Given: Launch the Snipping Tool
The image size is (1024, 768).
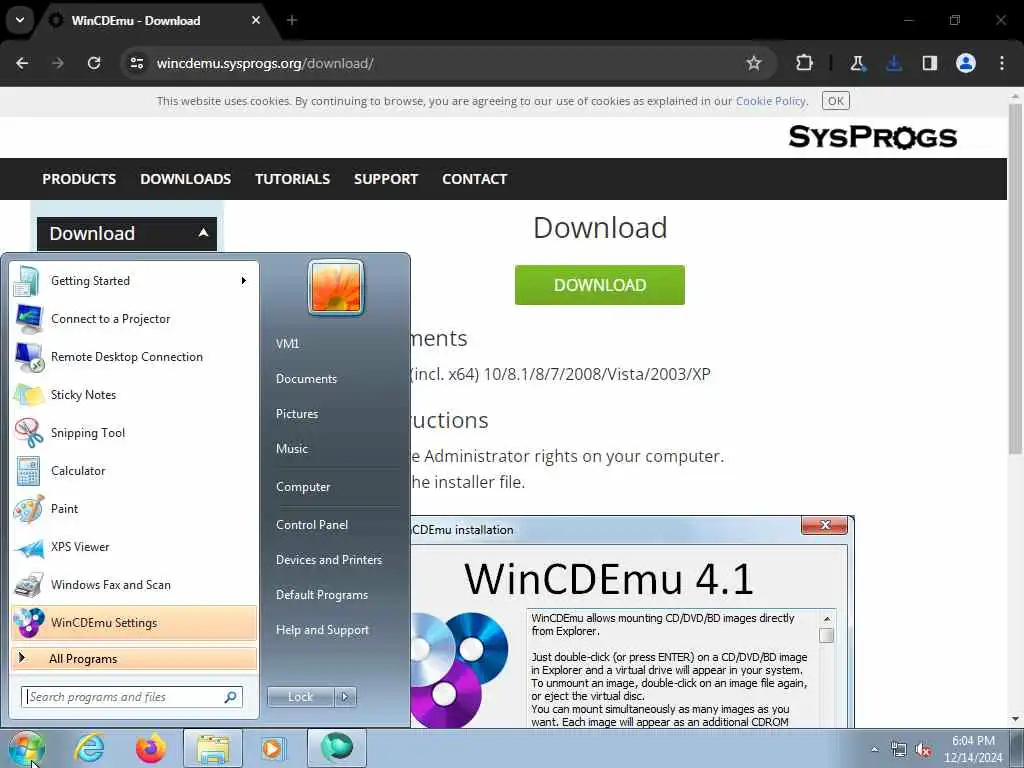Looking at the screenshot, I should tap(134, 432).
